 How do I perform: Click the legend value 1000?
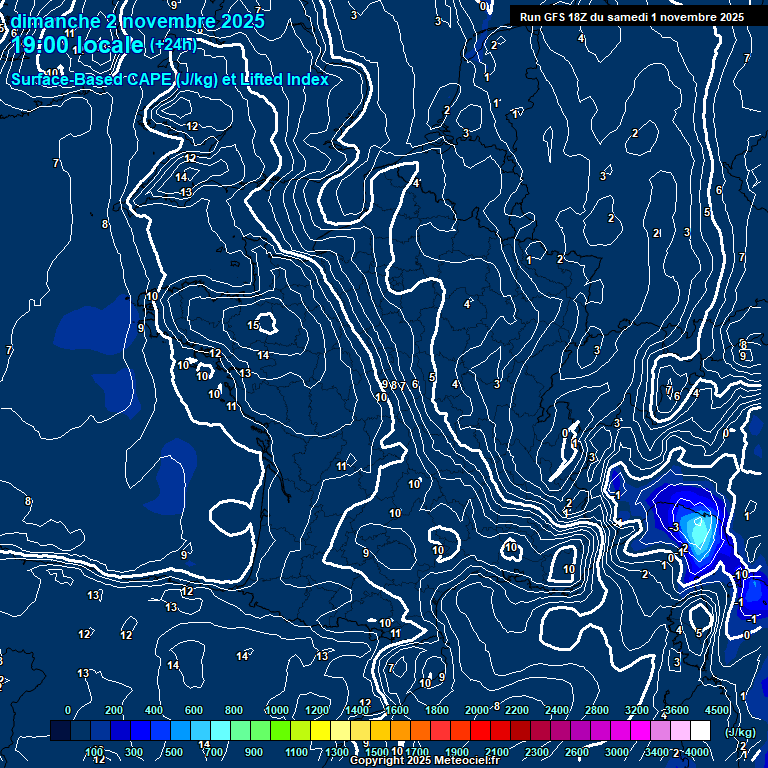point(277,710)
